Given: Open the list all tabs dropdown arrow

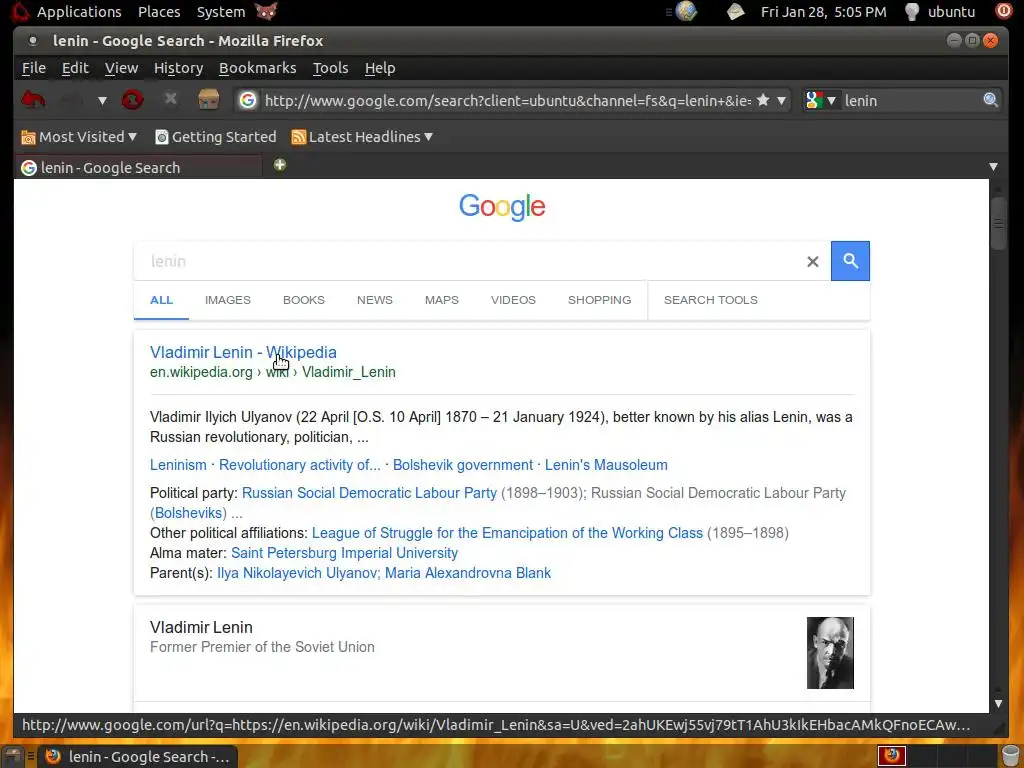Looking at the screenshot, I should click(x=993, y=167).
